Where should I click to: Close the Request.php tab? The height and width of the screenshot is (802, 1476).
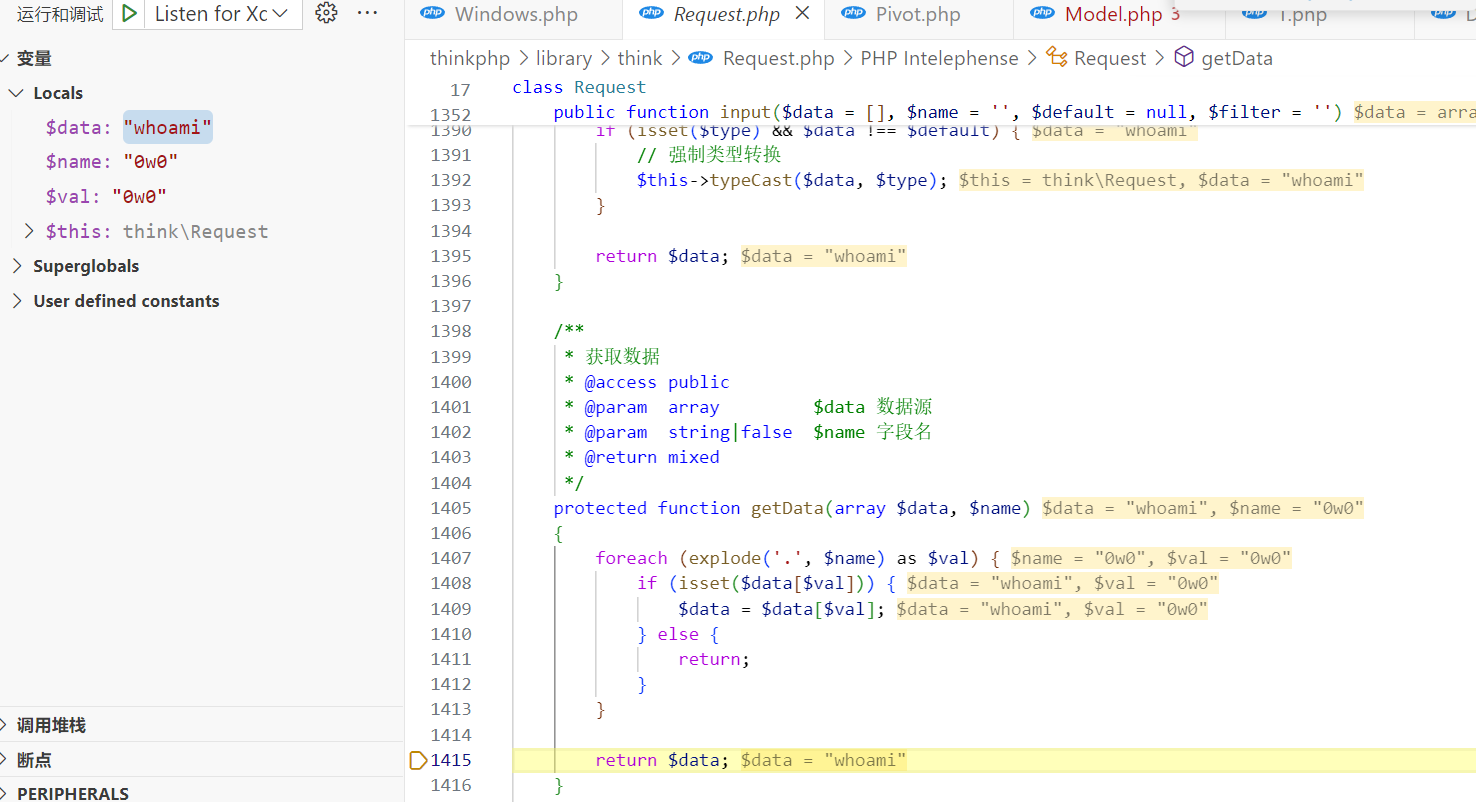coord(802,14)
